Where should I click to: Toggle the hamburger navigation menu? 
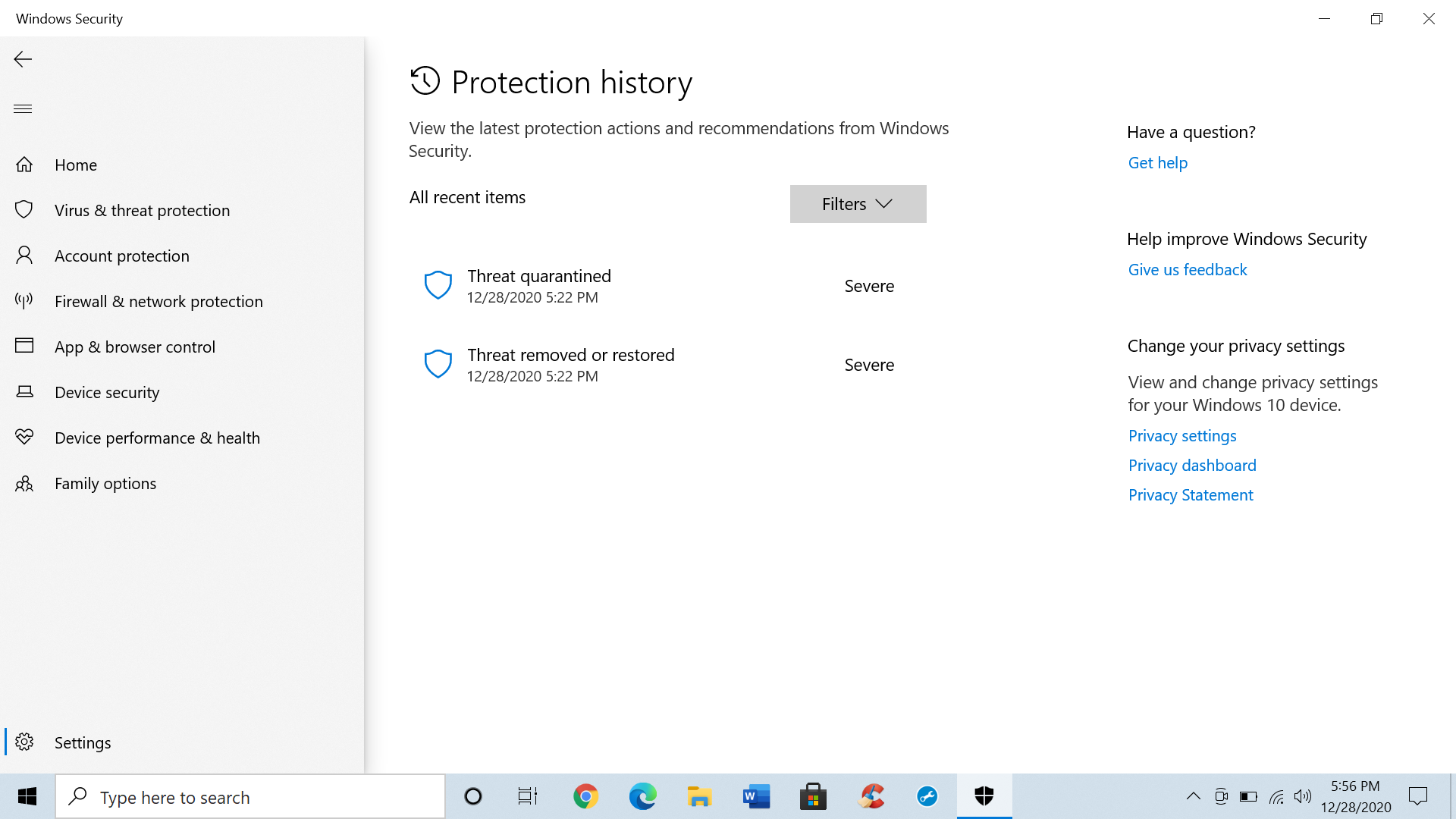pyautogui.click(x=23, y=108)
